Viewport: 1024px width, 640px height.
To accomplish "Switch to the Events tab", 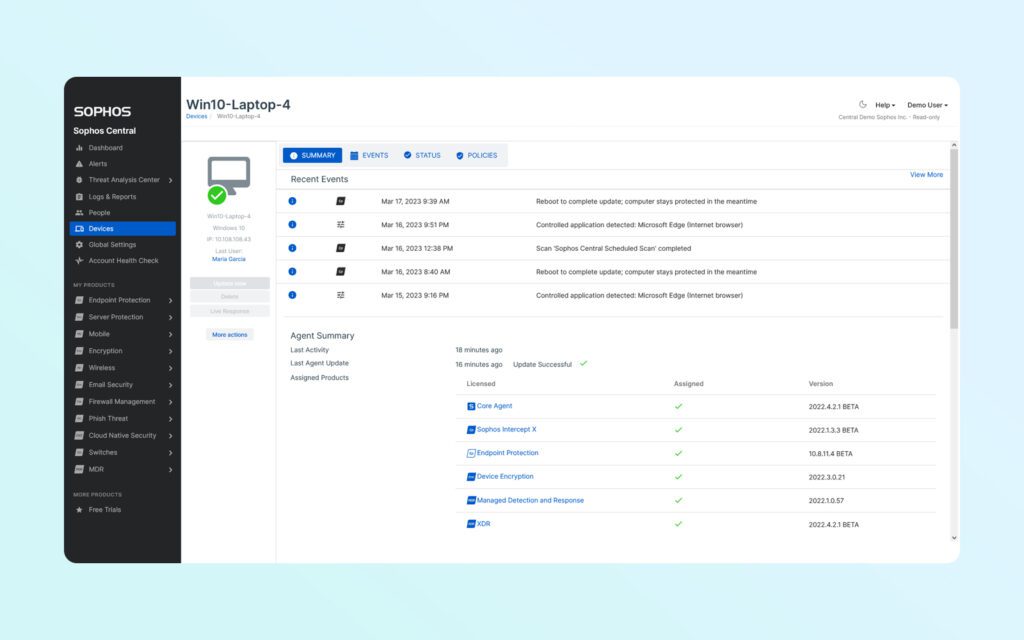I will click(x=370, y=155).
